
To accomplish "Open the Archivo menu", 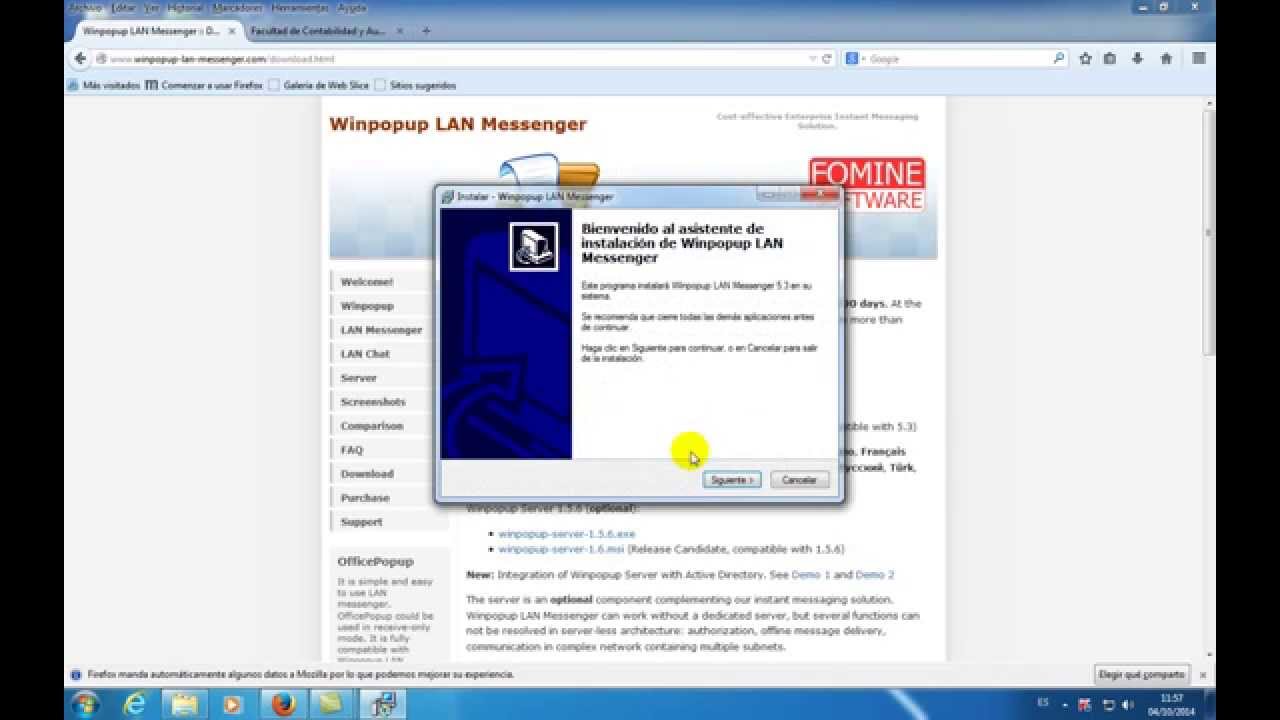I will (85, 7).
